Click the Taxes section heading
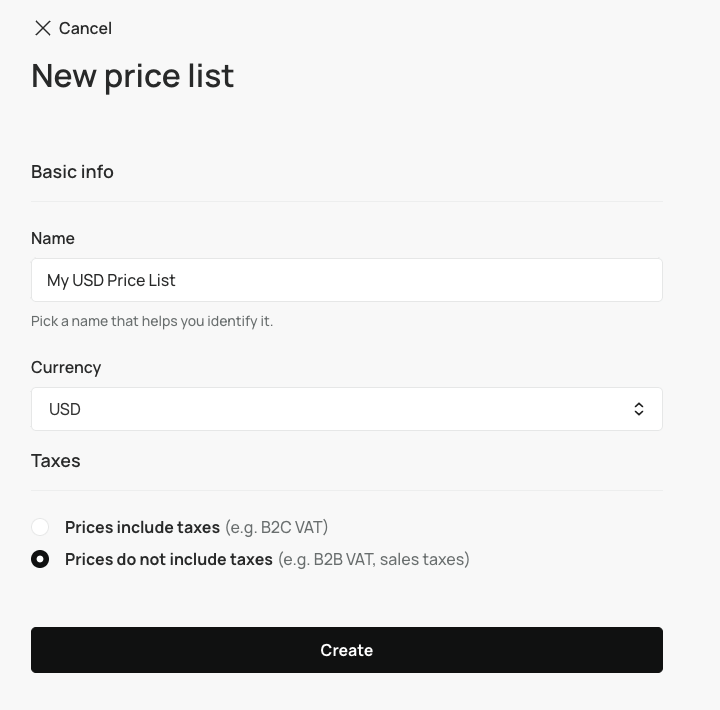The width and height of the screenshot is (720, 710). click(x=56, y=460)
